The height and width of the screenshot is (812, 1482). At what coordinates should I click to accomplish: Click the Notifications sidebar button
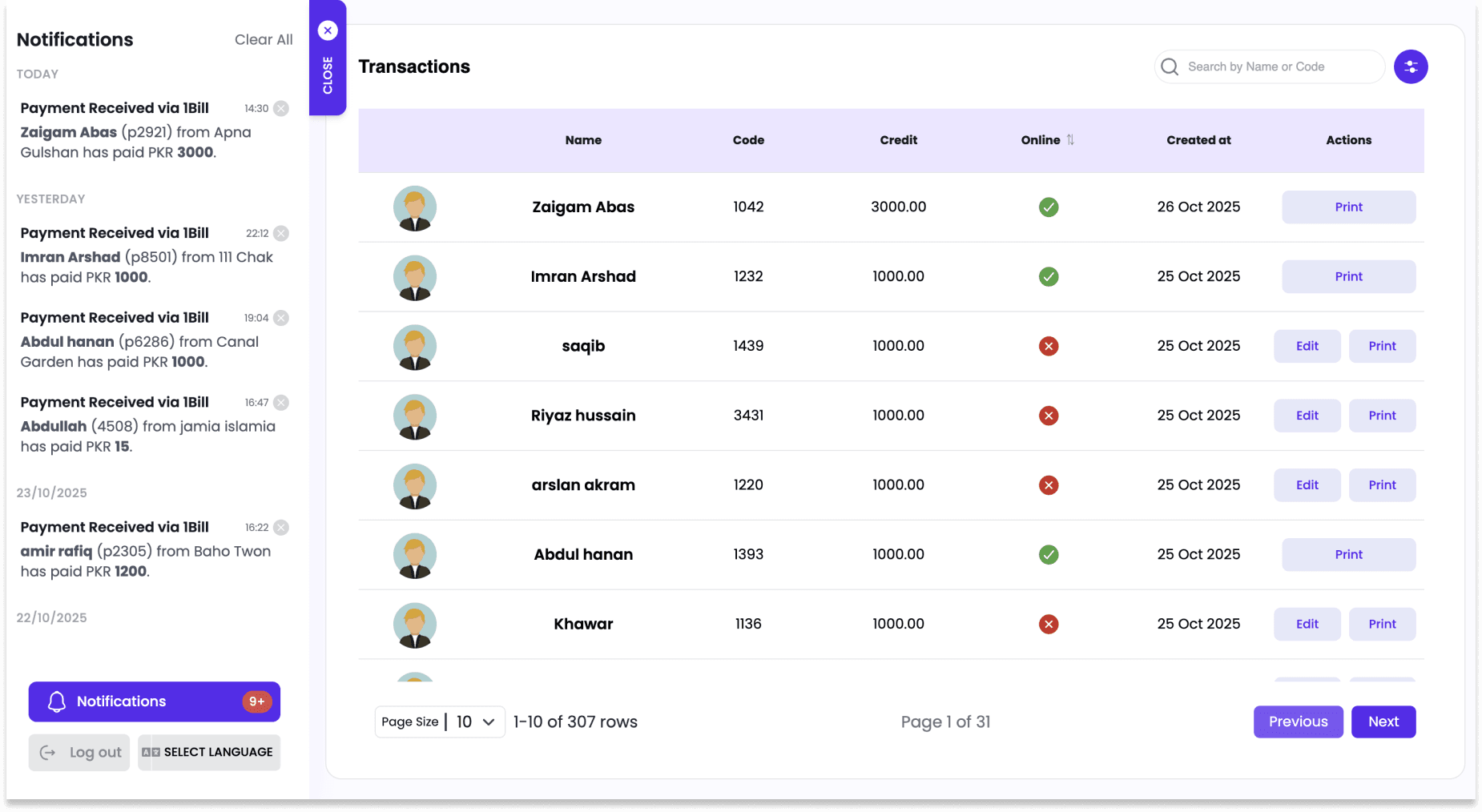tap(155, 701)
